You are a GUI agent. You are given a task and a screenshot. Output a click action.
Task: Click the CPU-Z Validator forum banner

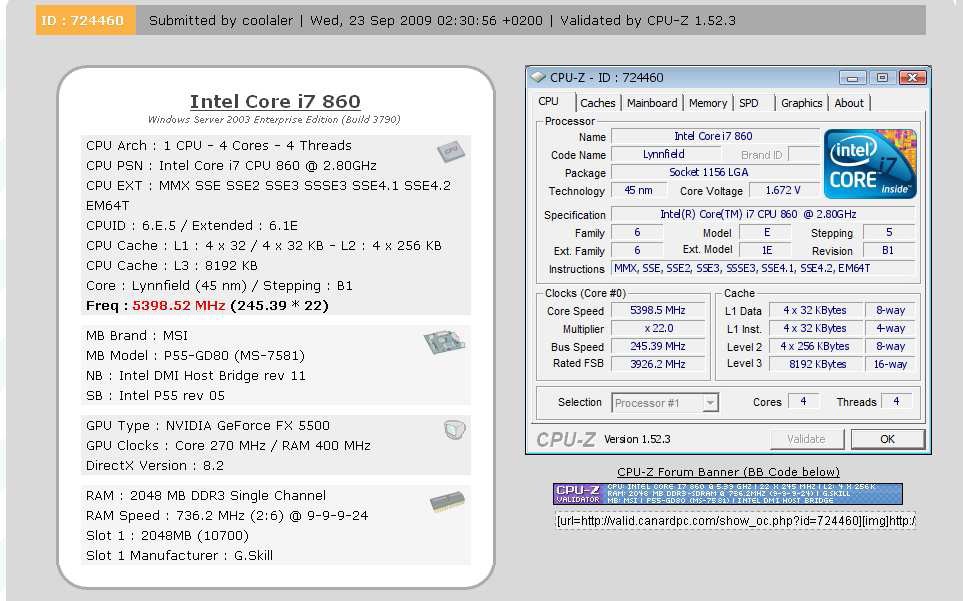(728, 494)
